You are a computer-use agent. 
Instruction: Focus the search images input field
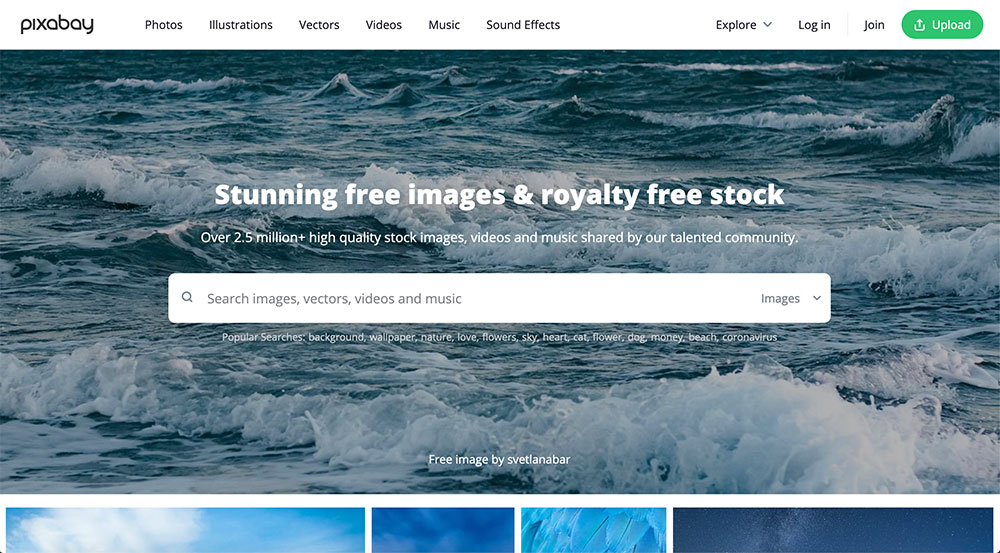472,299
